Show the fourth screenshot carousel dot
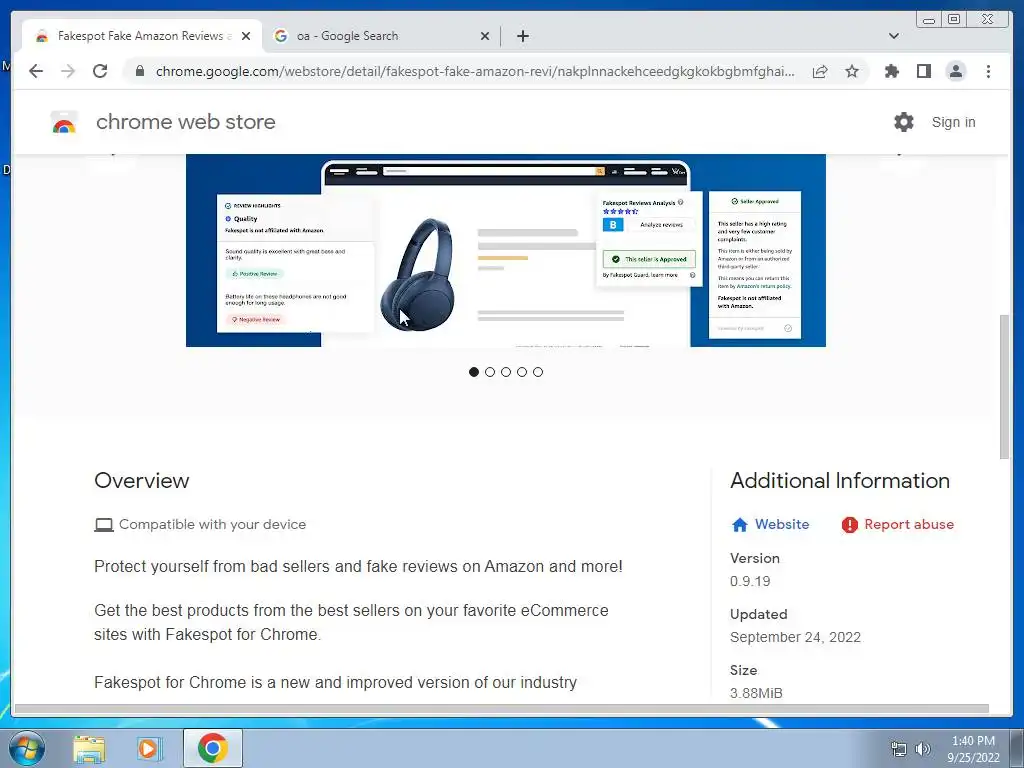The height and width of the screenshot is (768, 1024). 522,372
